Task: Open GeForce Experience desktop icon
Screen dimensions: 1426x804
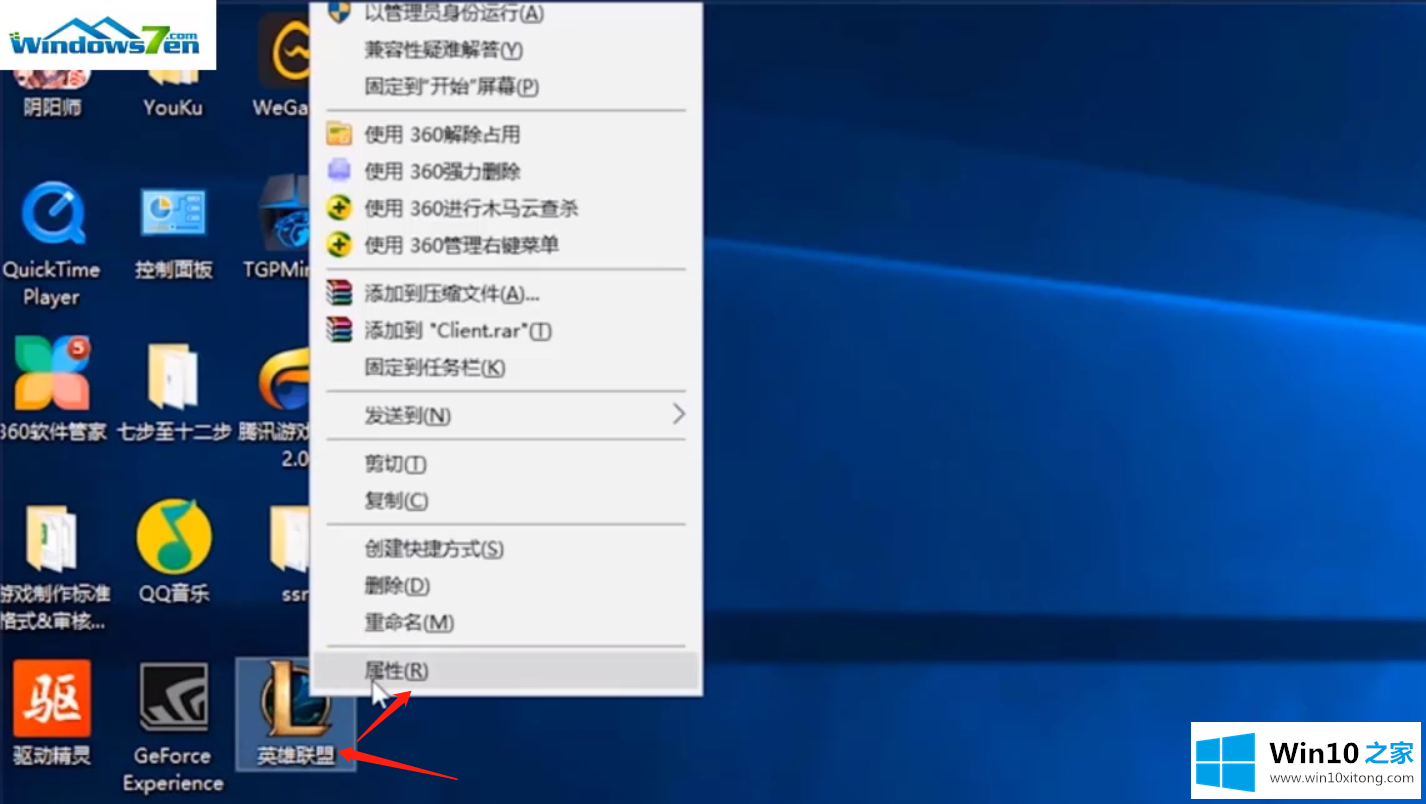Action: [173, 727]
